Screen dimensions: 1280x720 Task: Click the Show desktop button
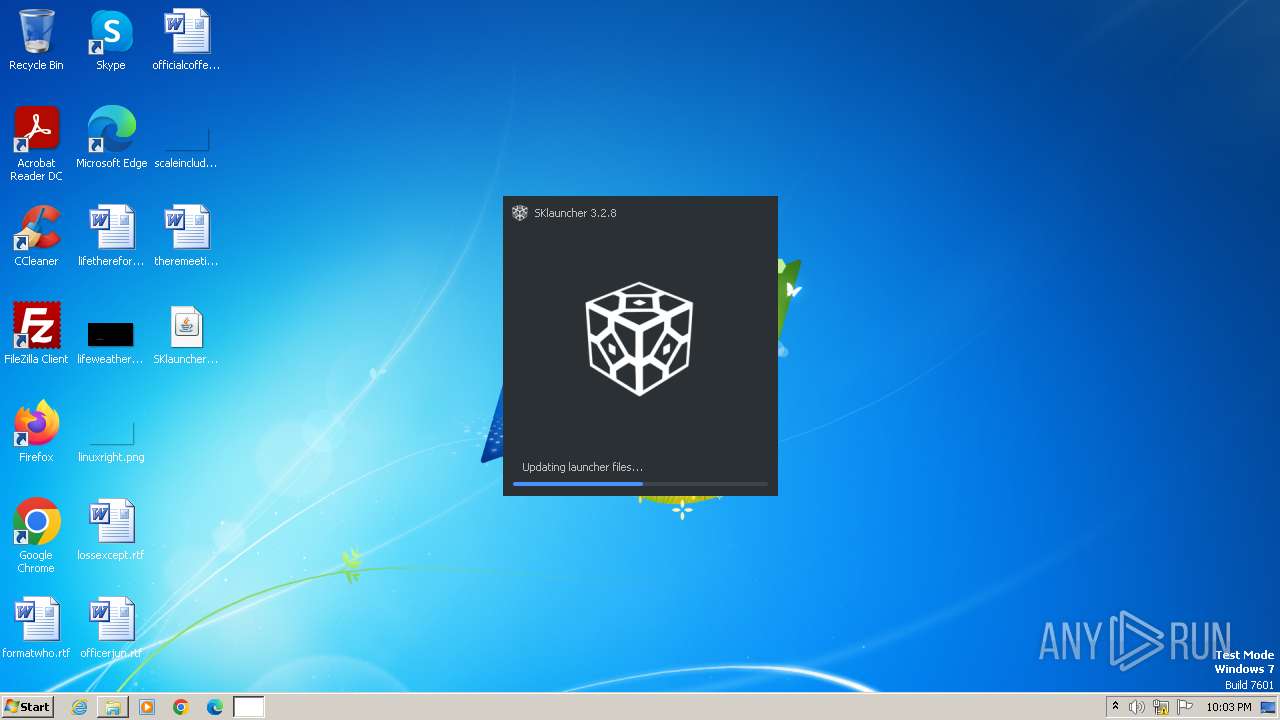(x=1270, y=707)
